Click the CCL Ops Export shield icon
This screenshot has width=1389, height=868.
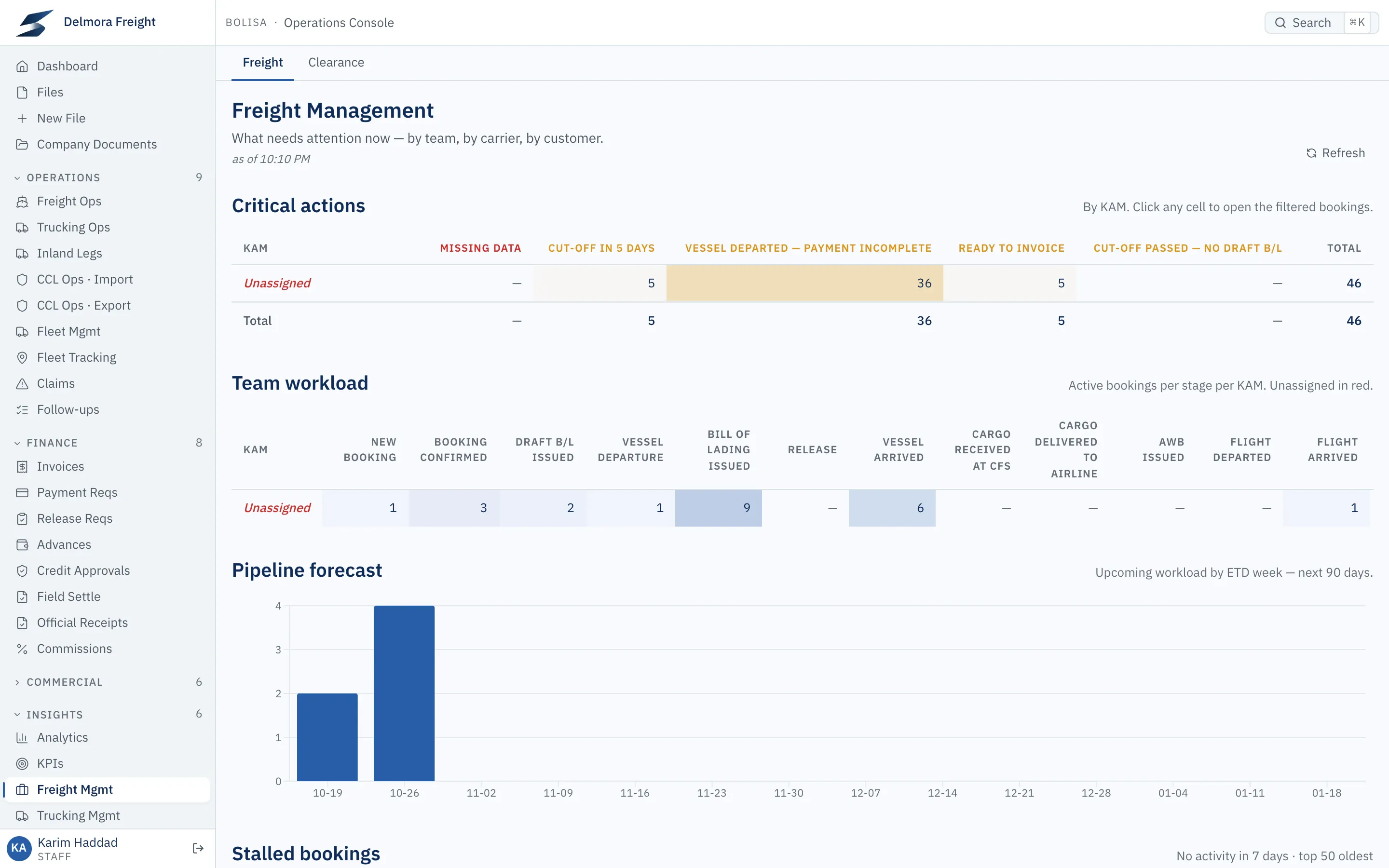(22, 305)
